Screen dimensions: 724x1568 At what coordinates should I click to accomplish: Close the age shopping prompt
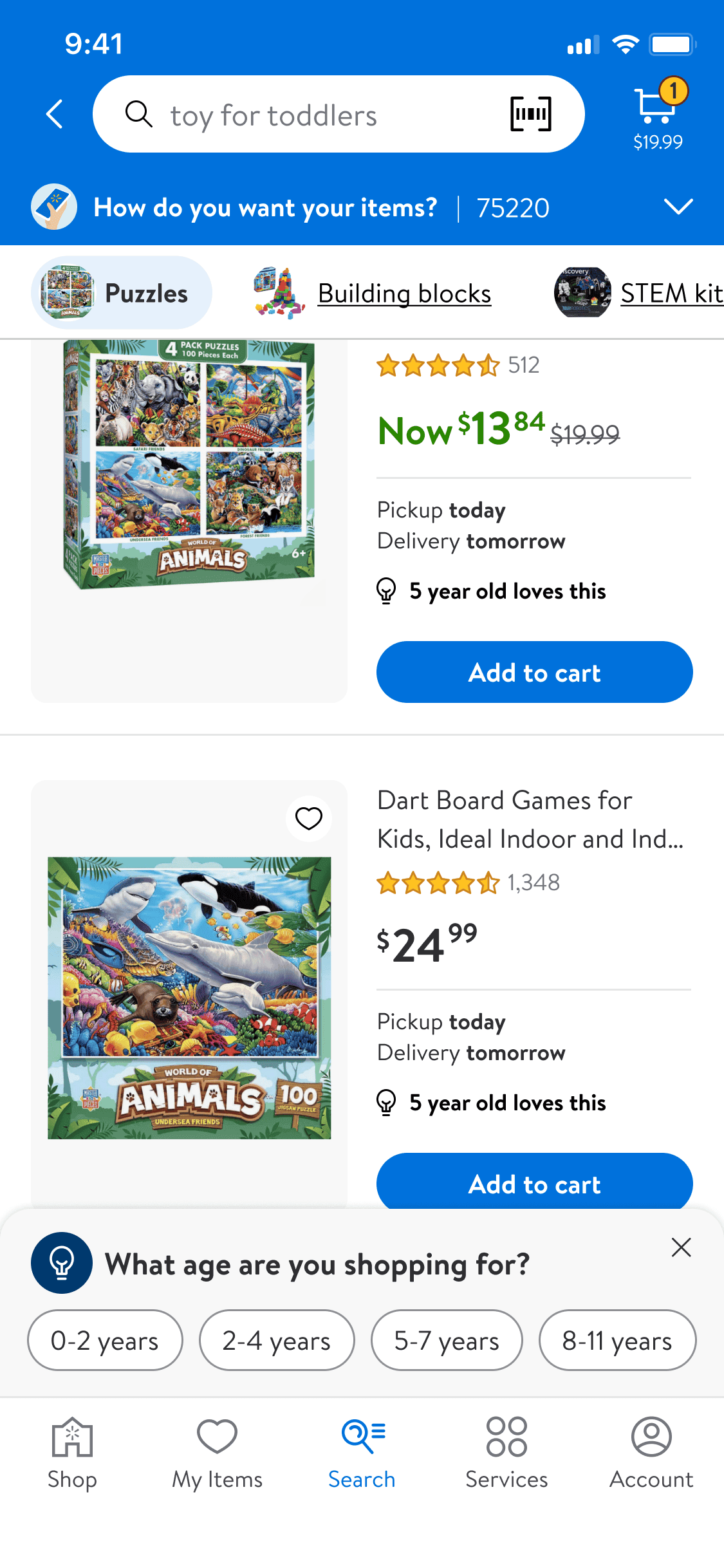[x=681, y=1247]
